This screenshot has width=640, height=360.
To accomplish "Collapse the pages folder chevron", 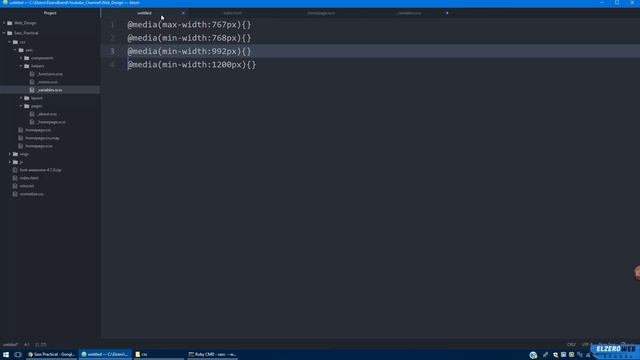I will click(x=21, y=106).
